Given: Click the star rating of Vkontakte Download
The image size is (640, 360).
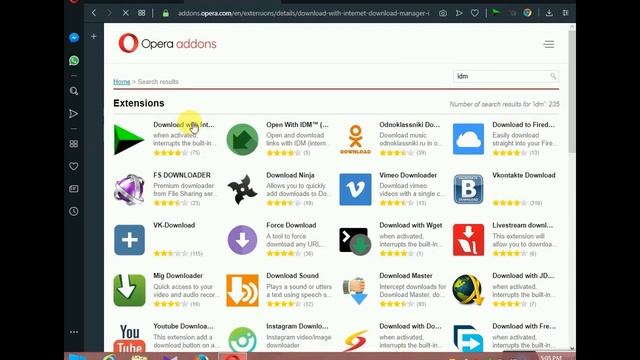Looking at the screenshot, I should tap(509, 203).
